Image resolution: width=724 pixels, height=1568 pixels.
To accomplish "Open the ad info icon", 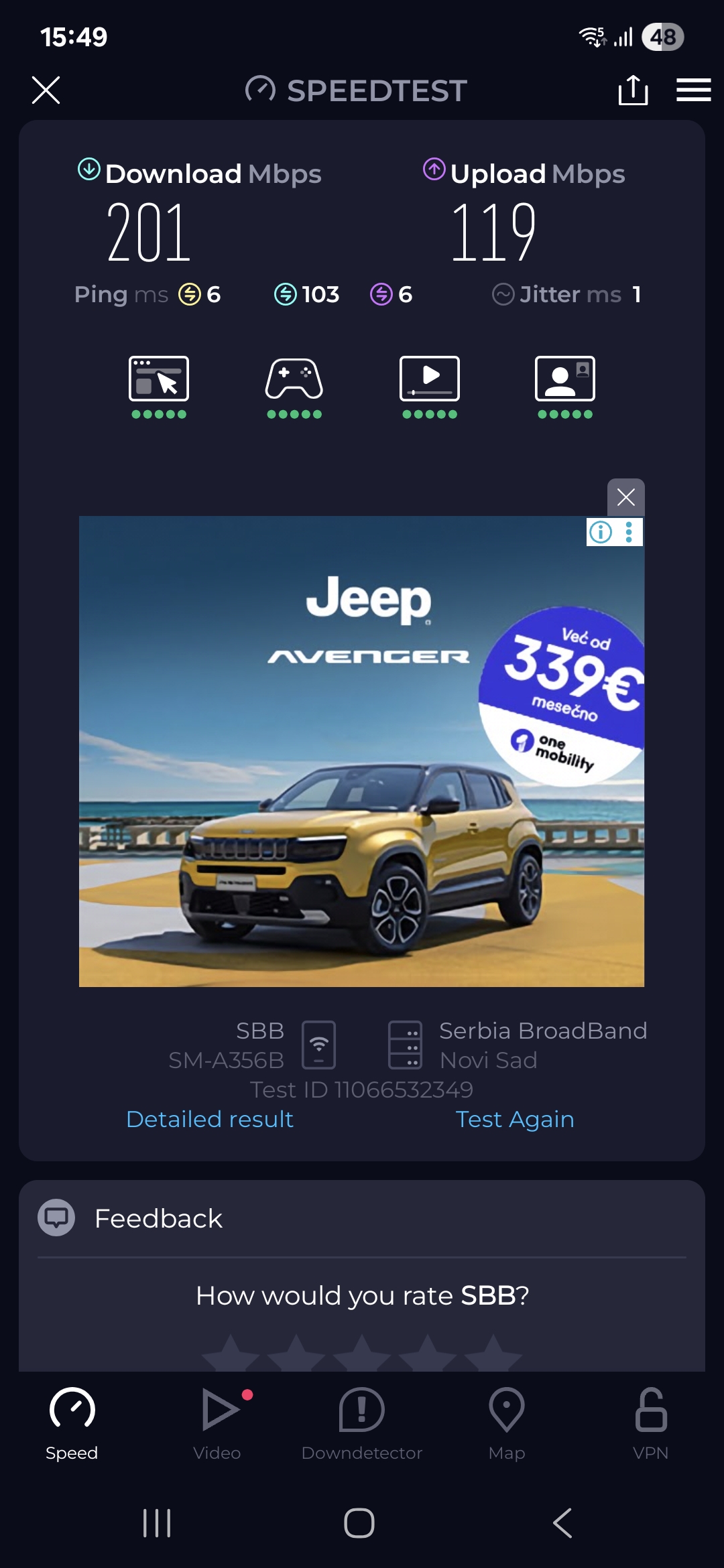I will [x=601, y=532].
